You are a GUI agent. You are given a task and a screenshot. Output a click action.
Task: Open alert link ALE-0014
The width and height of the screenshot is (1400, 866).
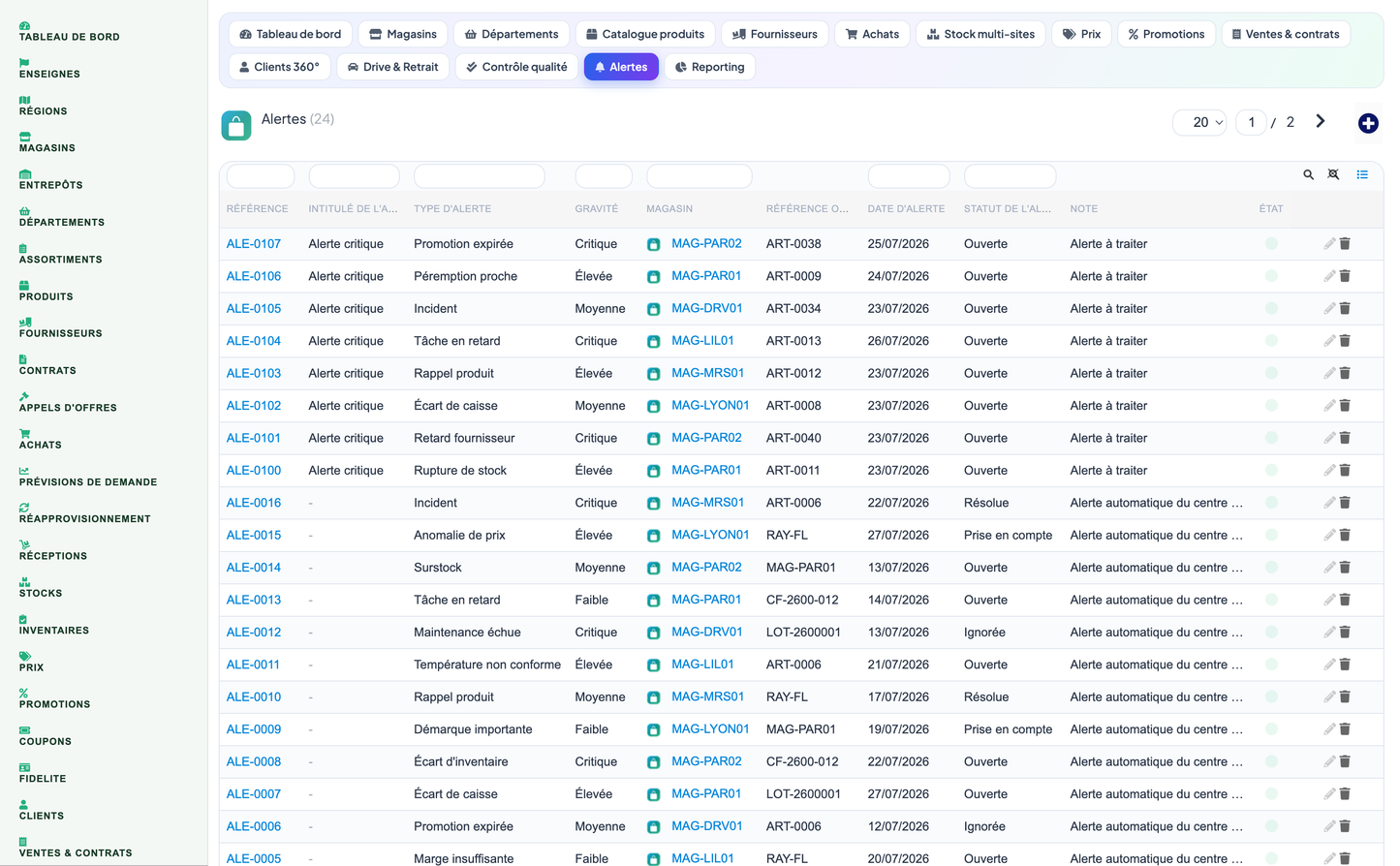(254, 568)
